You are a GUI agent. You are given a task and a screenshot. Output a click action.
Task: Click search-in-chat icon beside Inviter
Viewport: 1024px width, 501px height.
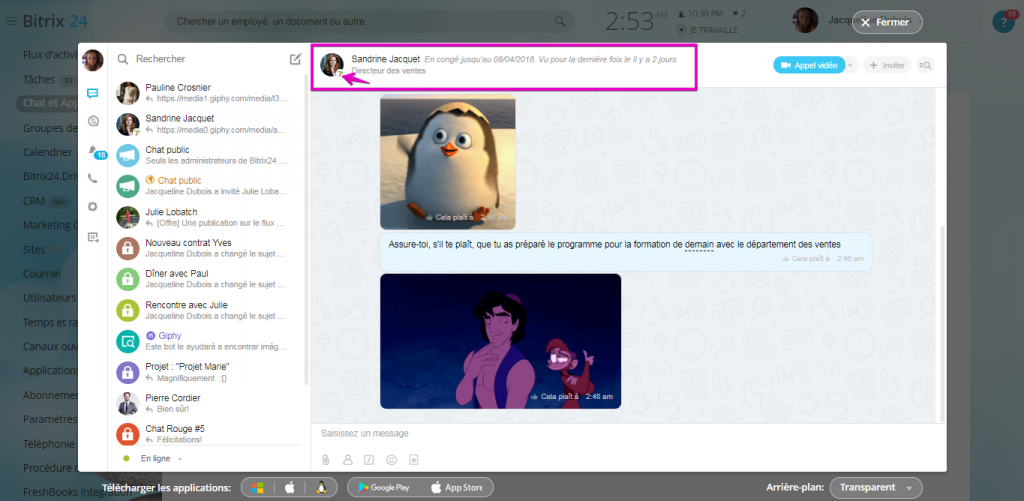(926, 65)
